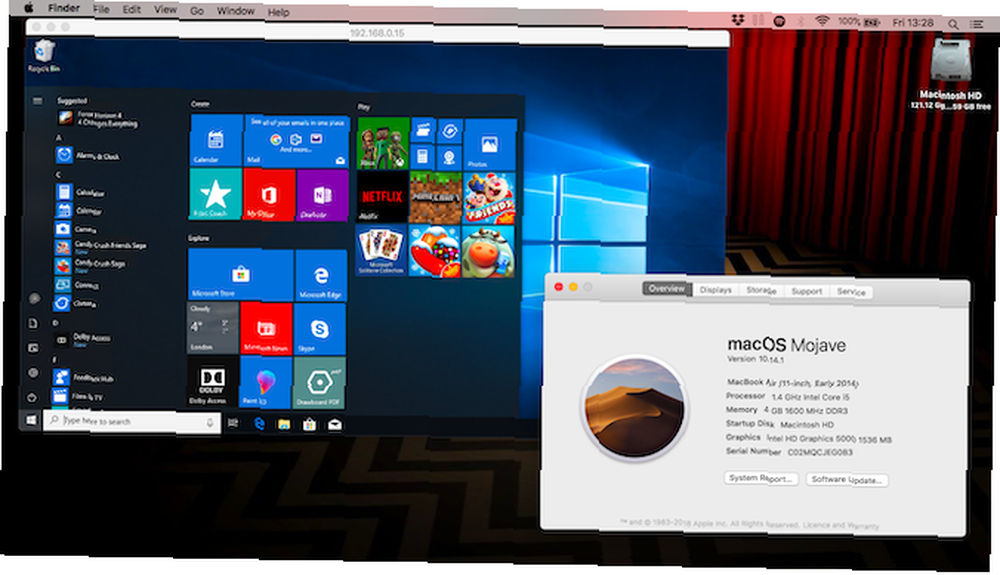This screenshot has height=575, width=1000.
Task: Launch Films & TV from the app list
Action: pyautogui.click(x=78, y=396)
